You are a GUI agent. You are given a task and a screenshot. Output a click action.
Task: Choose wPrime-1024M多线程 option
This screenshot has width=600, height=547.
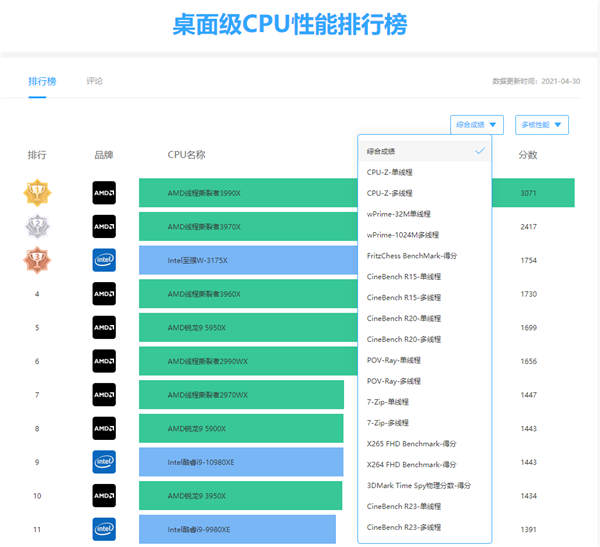(x=425, y=235)
